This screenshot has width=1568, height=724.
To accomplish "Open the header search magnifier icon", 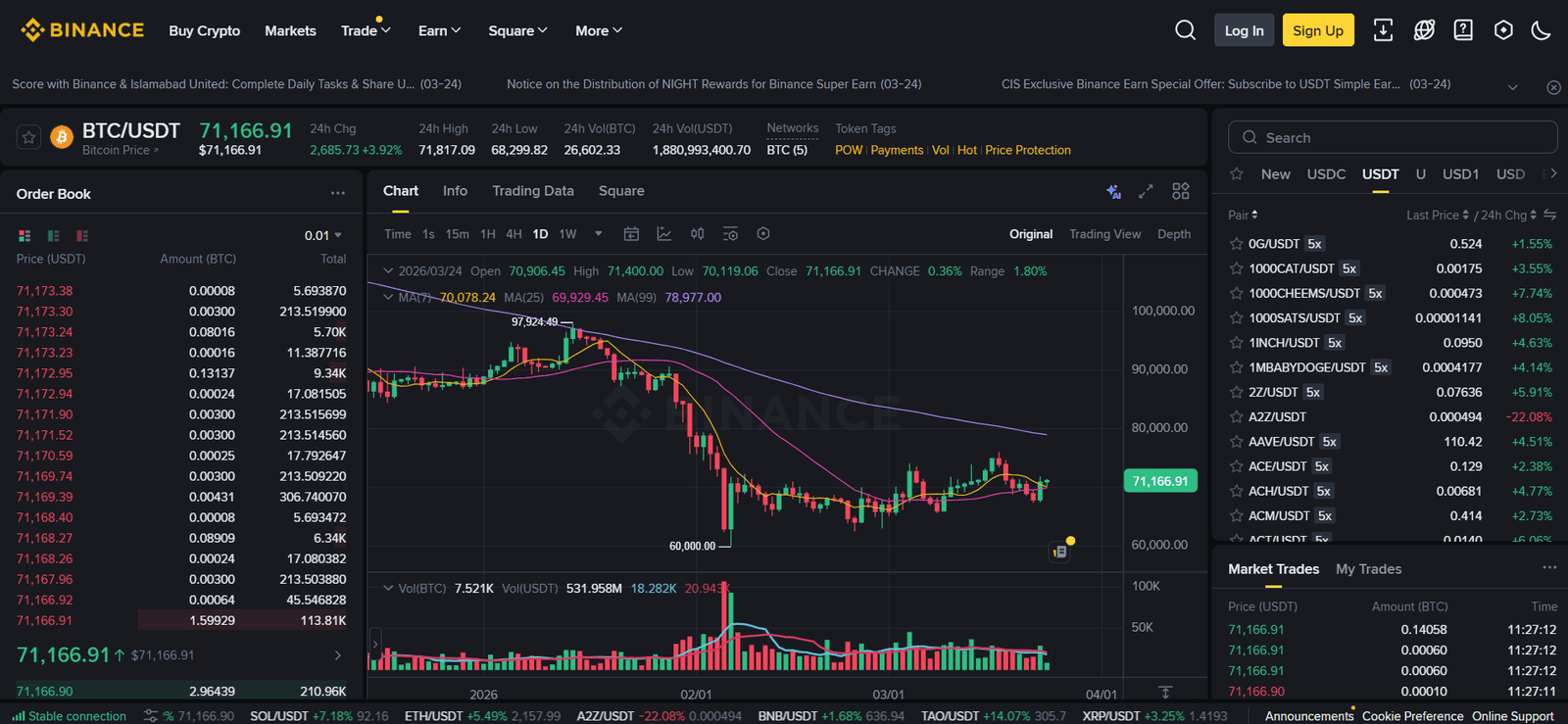I will pyautogui.click(x=1185, y=30).
